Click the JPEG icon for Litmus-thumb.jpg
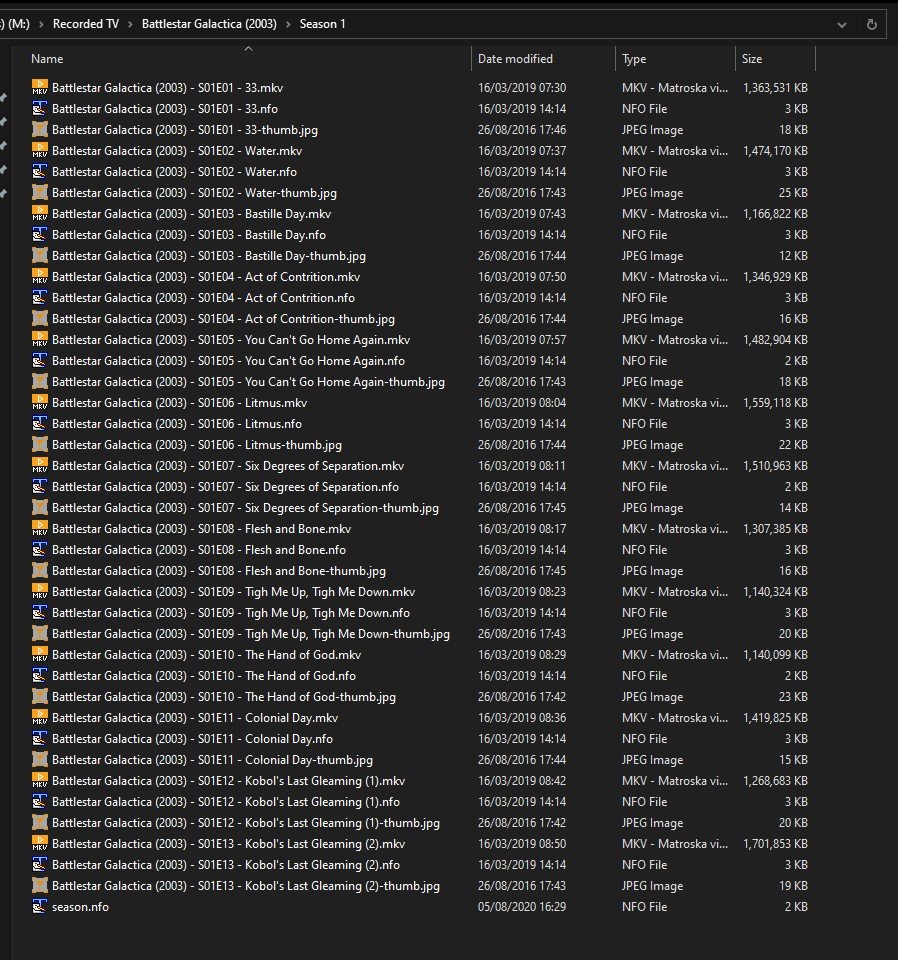898x960 pixels. (x=40, y=445)
